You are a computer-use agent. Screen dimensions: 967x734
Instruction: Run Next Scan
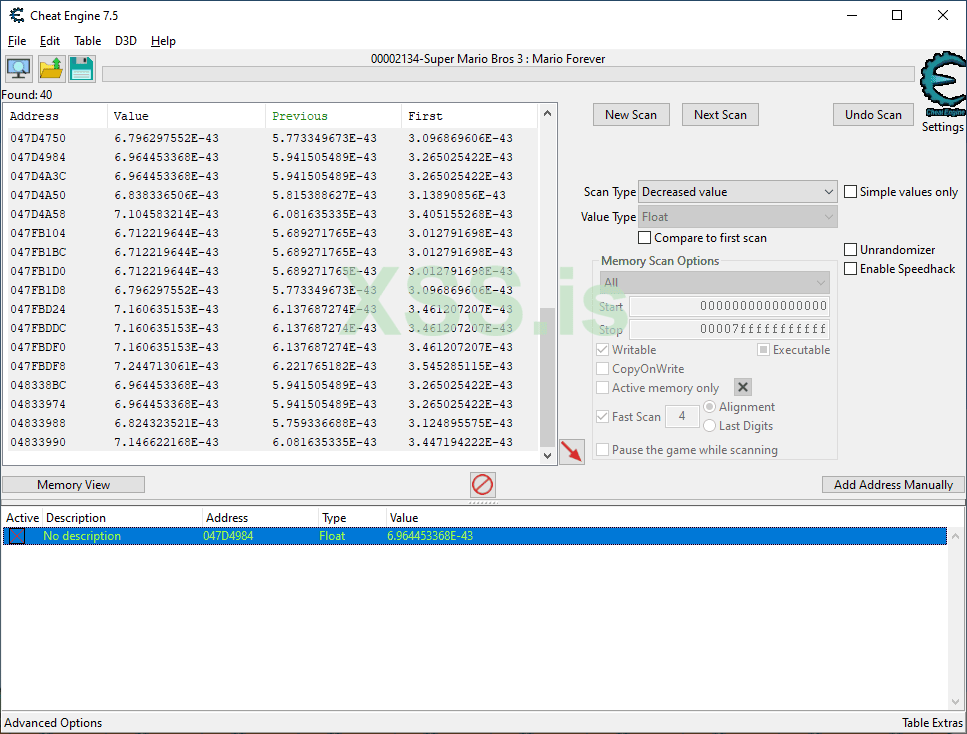coord(720,115)
